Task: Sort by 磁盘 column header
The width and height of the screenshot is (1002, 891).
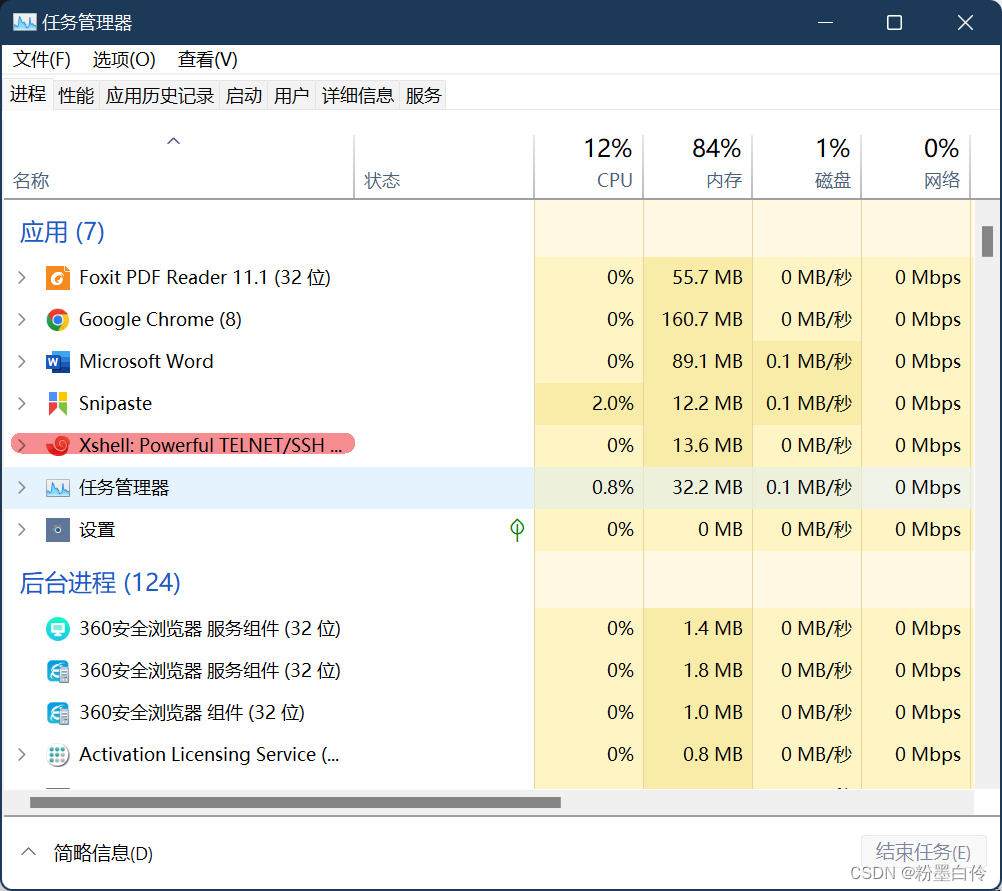Action: click(807, 166)
